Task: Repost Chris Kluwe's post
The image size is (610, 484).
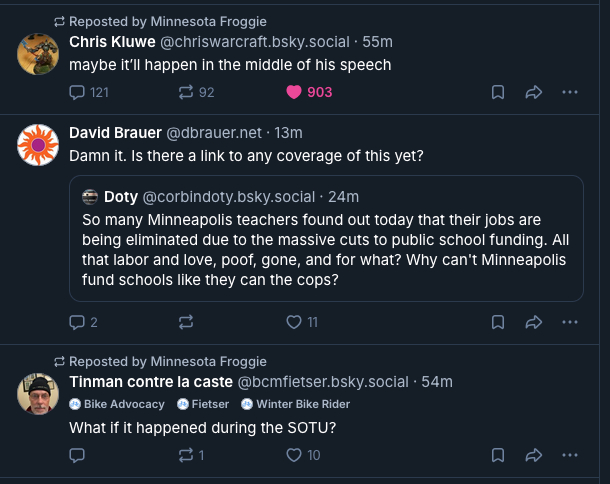Action: click(186, 92)
